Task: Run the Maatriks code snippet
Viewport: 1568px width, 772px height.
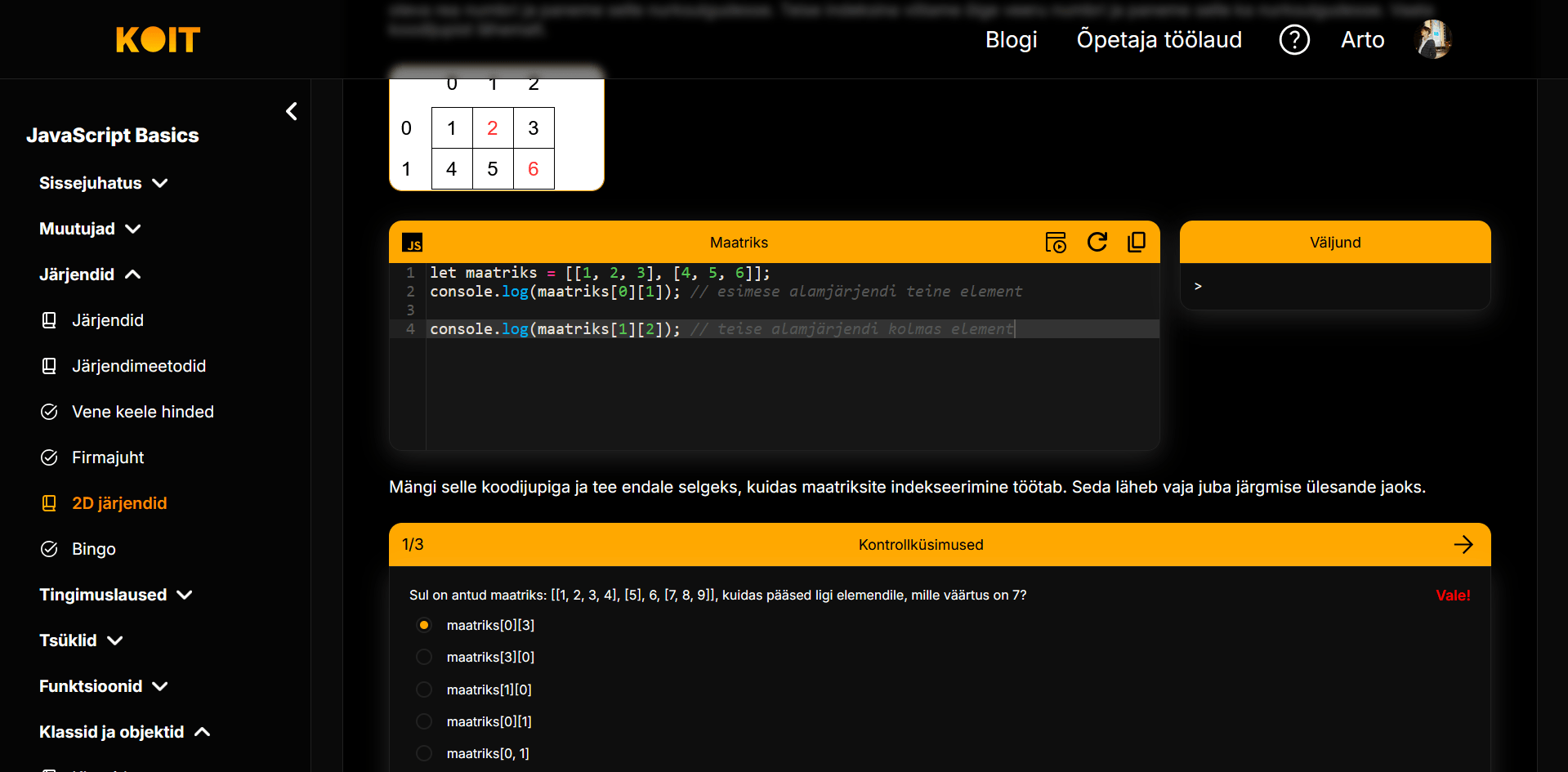Action: (1056, 243)
